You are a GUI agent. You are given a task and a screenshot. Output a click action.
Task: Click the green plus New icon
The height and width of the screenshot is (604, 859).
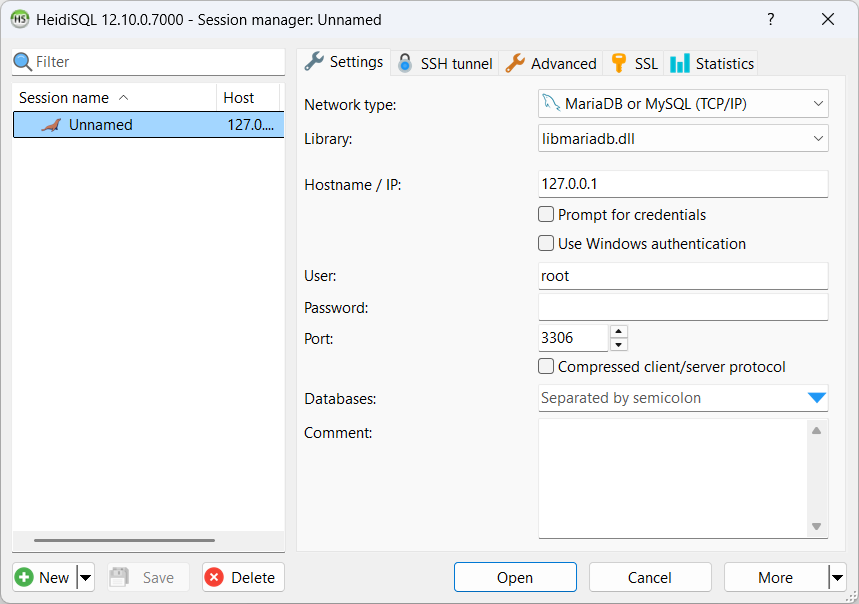pyautogui.click(x=24, y=577)
